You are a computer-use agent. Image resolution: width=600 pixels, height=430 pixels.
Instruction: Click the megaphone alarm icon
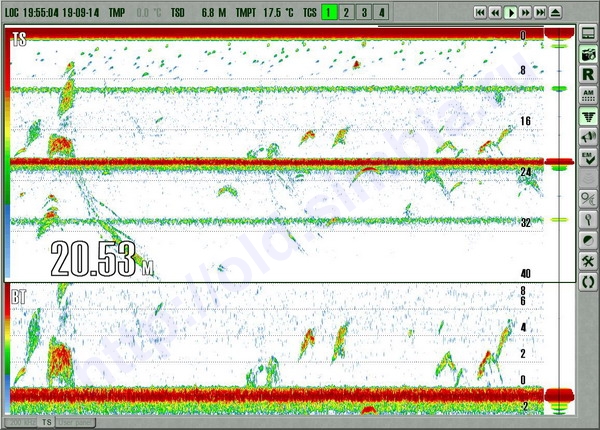pos(589,138)
